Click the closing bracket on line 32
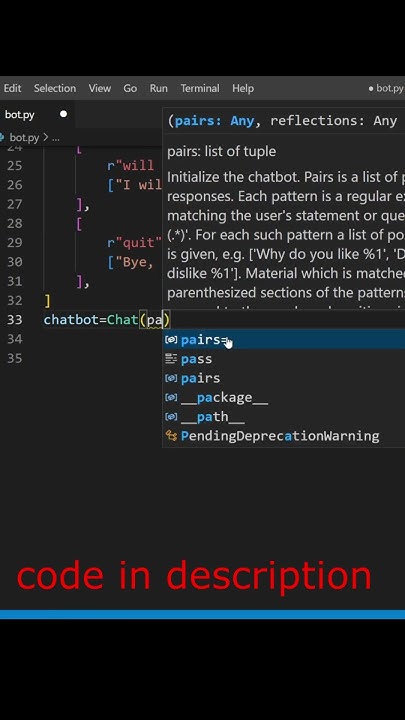This screenshot has height=720, width=405. pos(47,301)
